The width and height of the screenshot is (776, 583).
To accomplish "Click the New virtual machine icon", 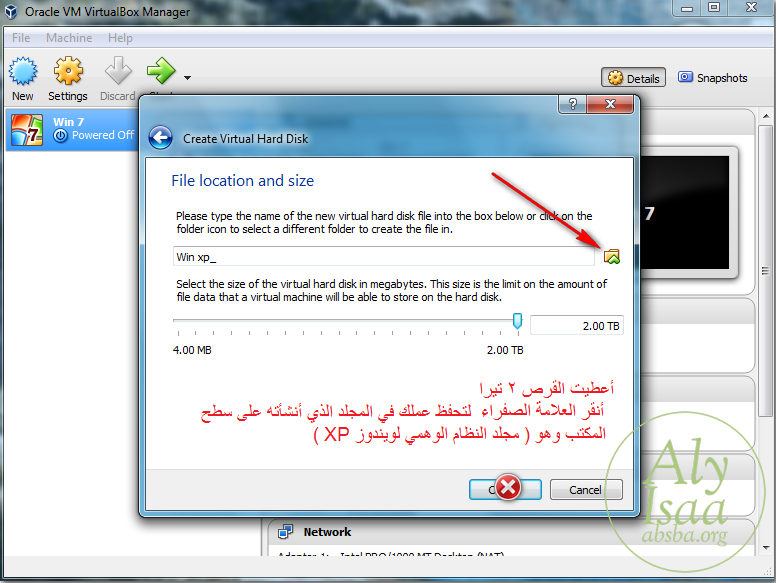I will 23,71.
